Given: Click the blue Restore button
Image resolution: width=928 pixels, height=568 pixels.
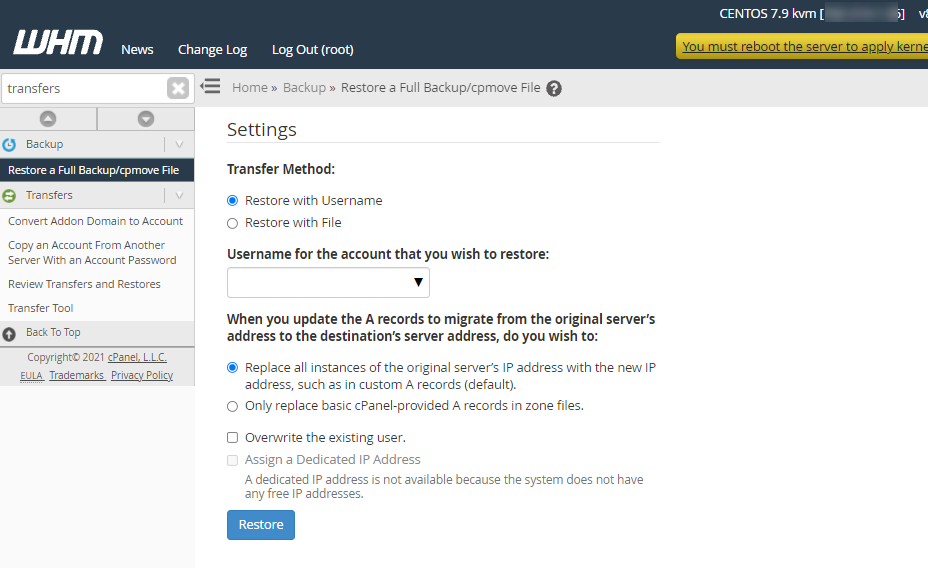Looking at the screenshot, I should point(261,525).
